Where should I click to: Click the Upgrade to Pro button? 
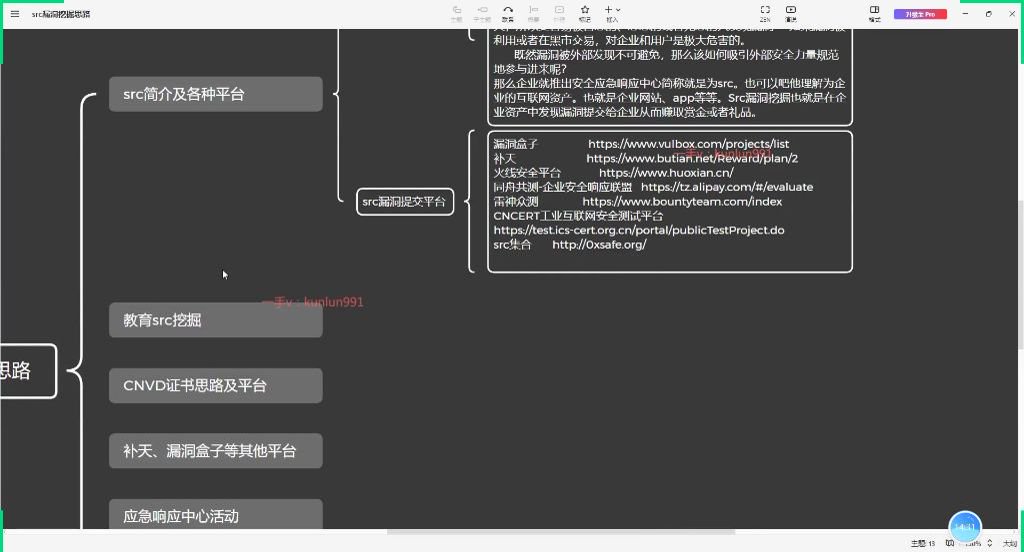[920, 14]
